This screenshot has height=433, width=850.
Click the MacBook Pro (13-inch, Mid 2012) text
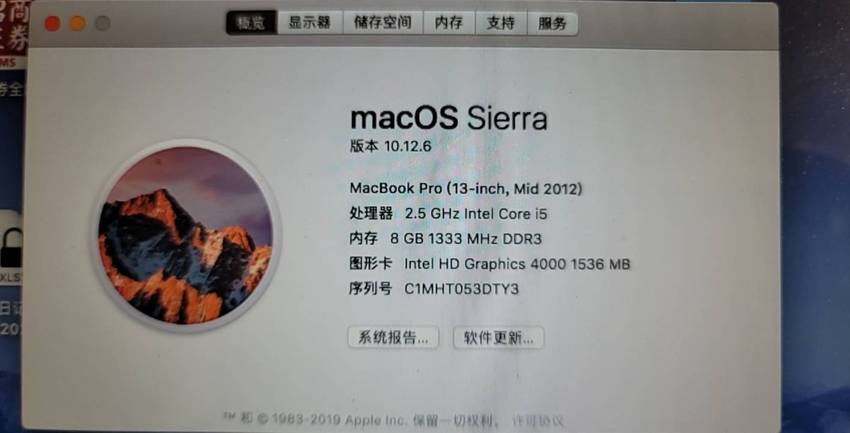coord(466,189)
